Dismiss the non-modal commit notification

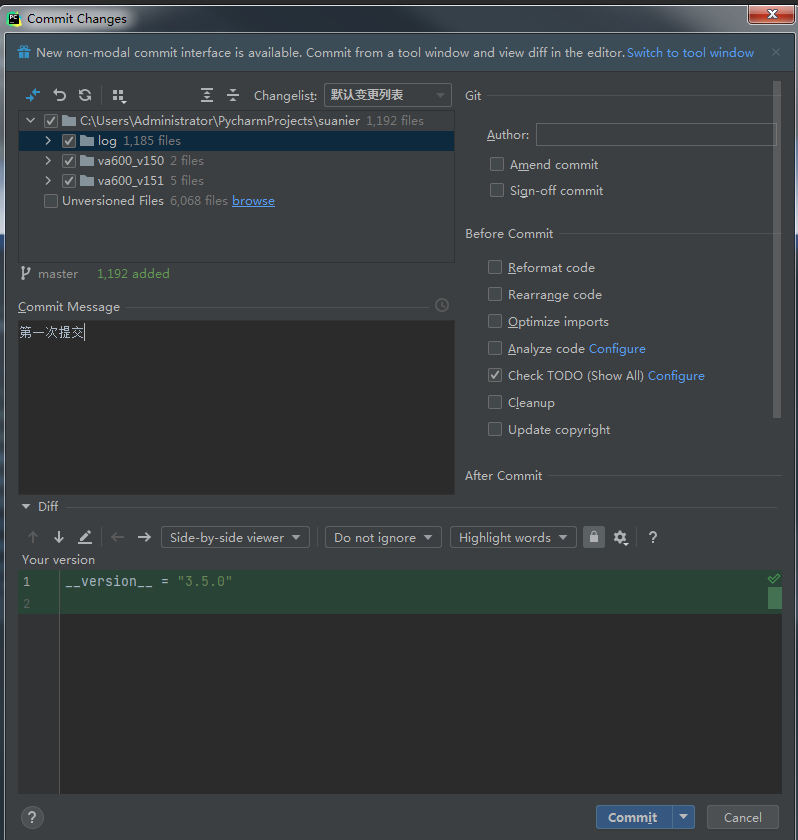point(776,52)
